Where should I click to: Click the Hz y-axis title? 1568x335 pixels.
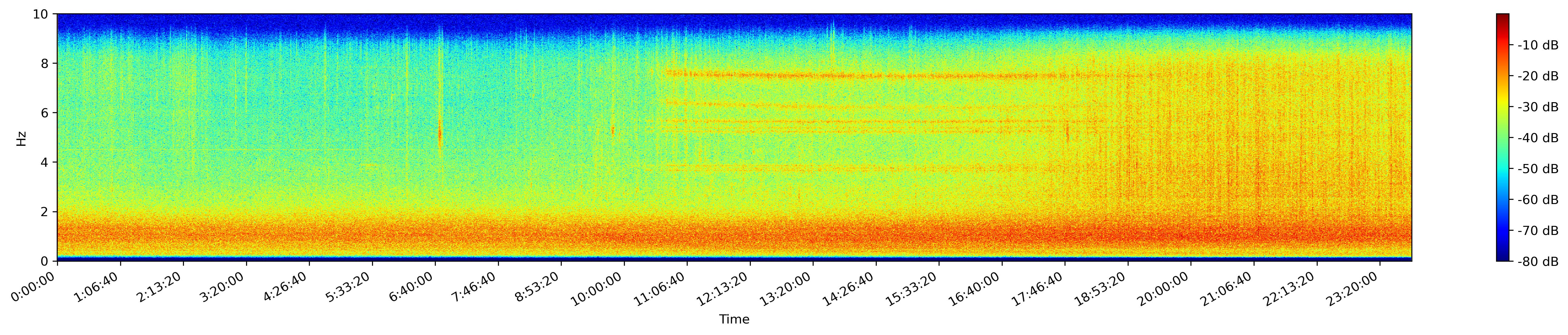coord(22,138)
